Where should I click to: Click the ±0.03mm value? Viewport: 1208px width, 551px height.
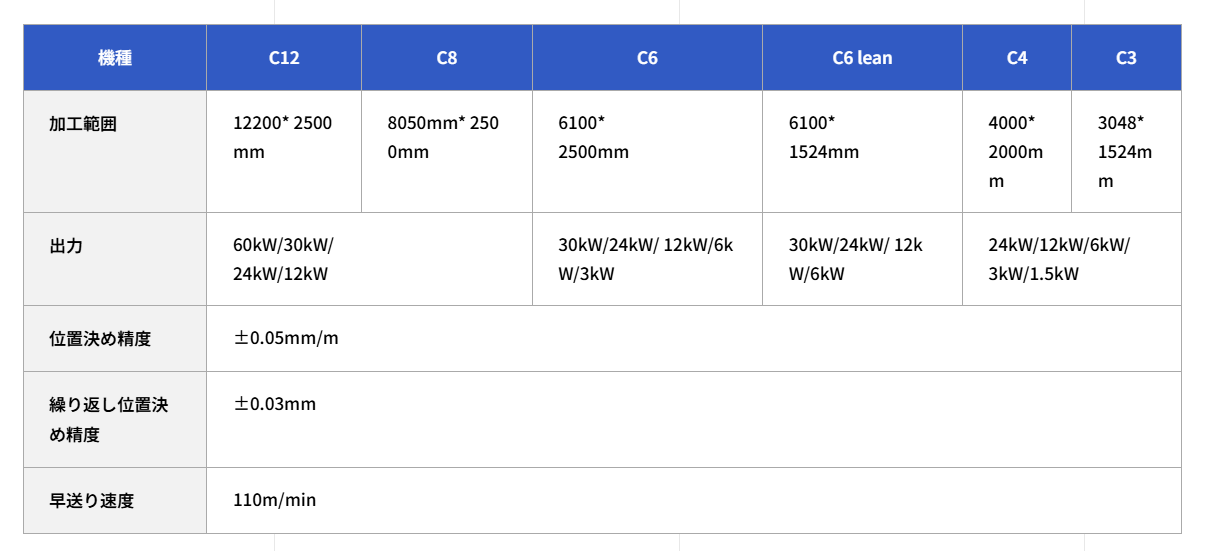[275, 404]
